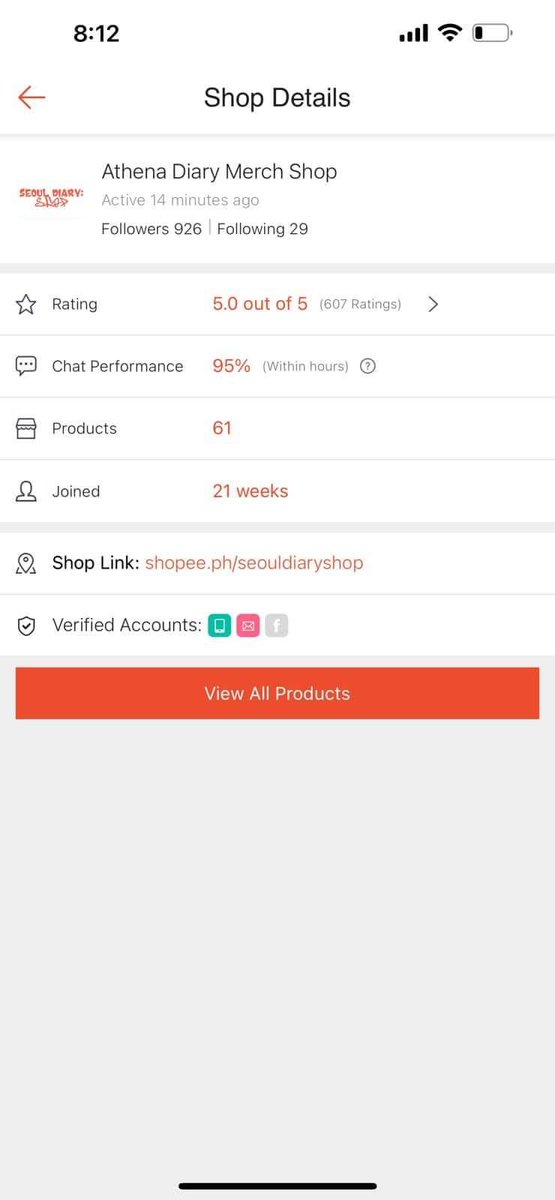This screenshot has width=555, height=1200.
Task: Tap the pink email verified badge
Action: click(x=248, y=626)
